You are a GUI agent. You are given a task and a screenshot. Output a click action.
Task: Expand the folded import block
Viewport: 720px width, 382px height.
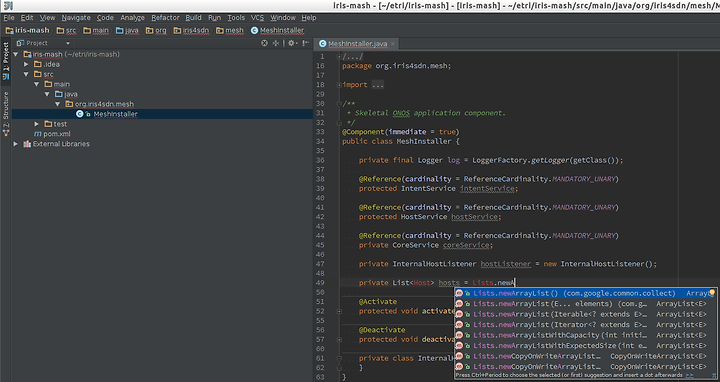[x=339, y=85]
